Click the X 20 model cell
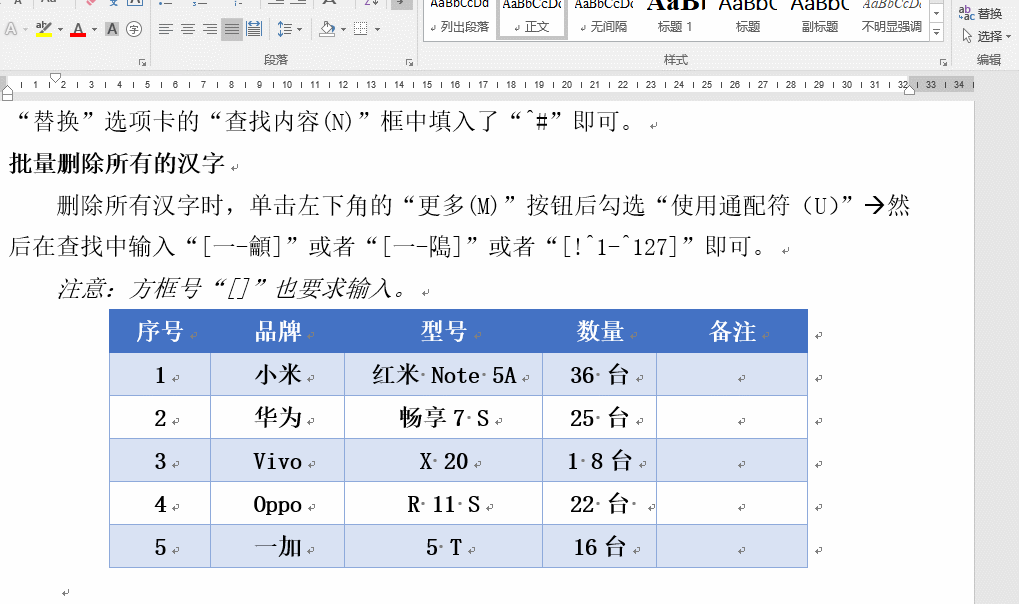 443,461
